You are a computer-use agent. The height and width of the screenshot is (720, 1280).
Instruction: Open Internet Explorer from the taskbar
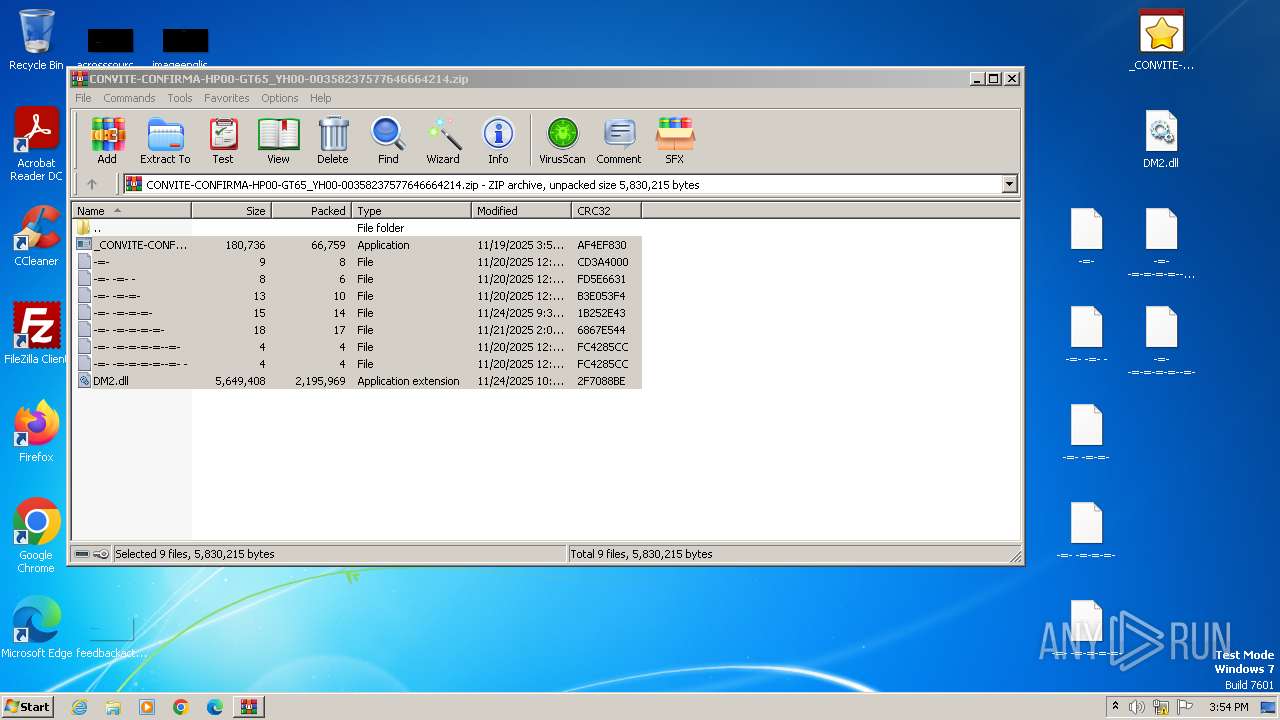tap(79, 707)
